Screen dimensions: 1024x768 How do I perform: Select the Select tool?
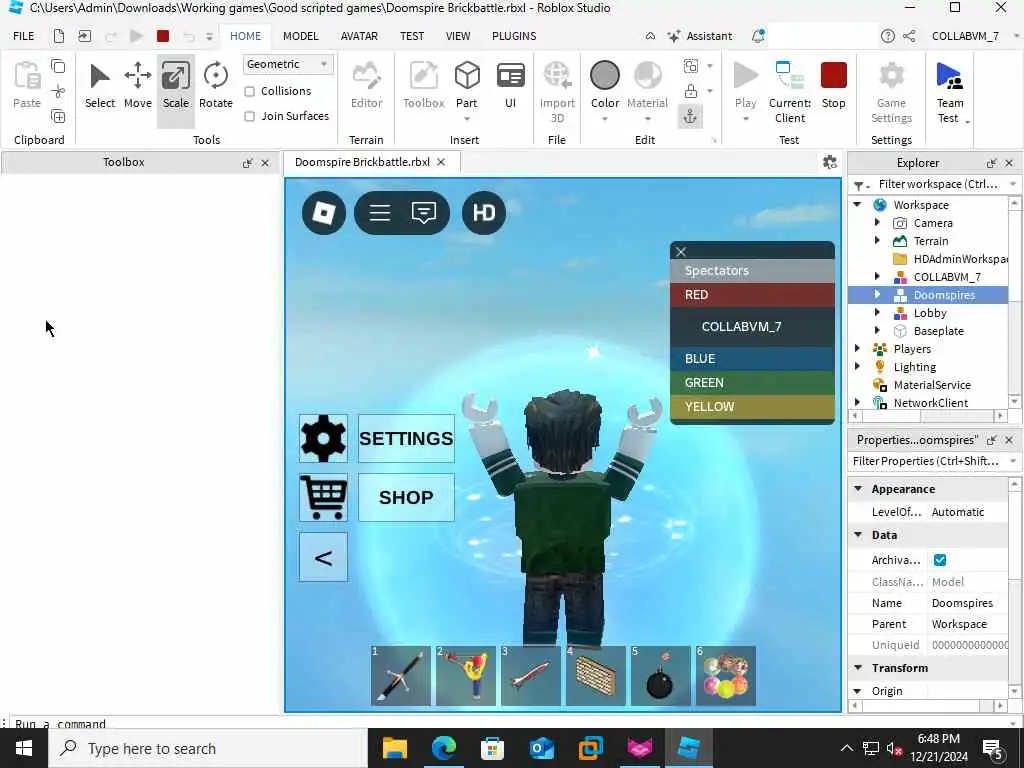[x=99, y=85]
